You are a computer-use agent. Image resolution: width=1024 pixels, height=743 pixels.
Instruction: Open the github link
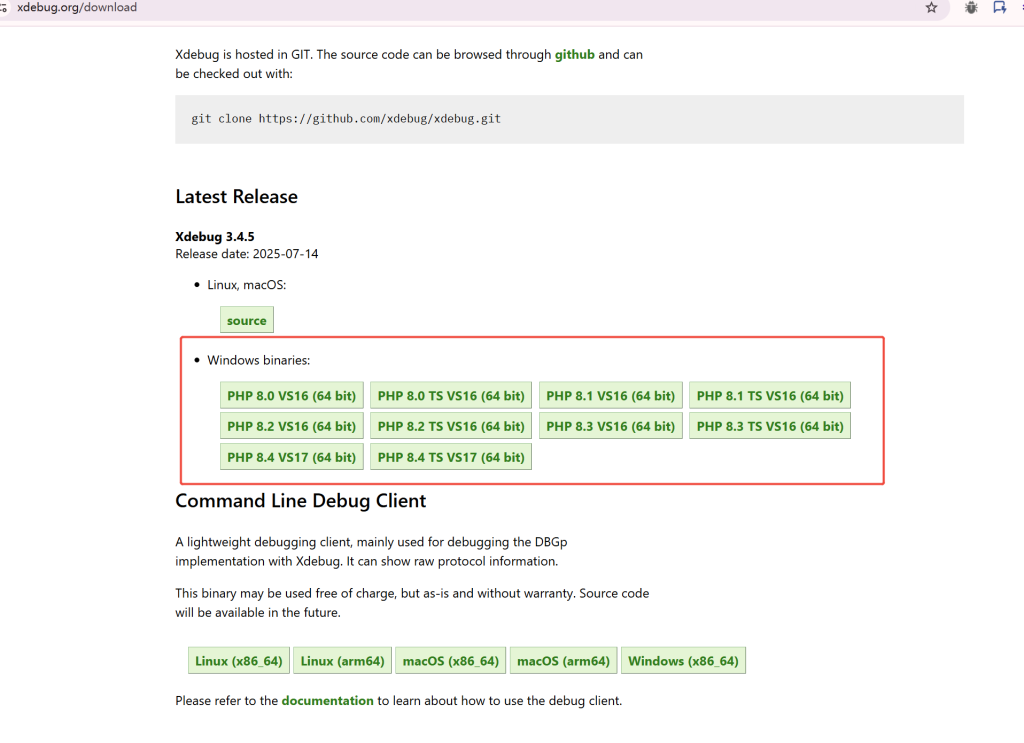[575, 54]
